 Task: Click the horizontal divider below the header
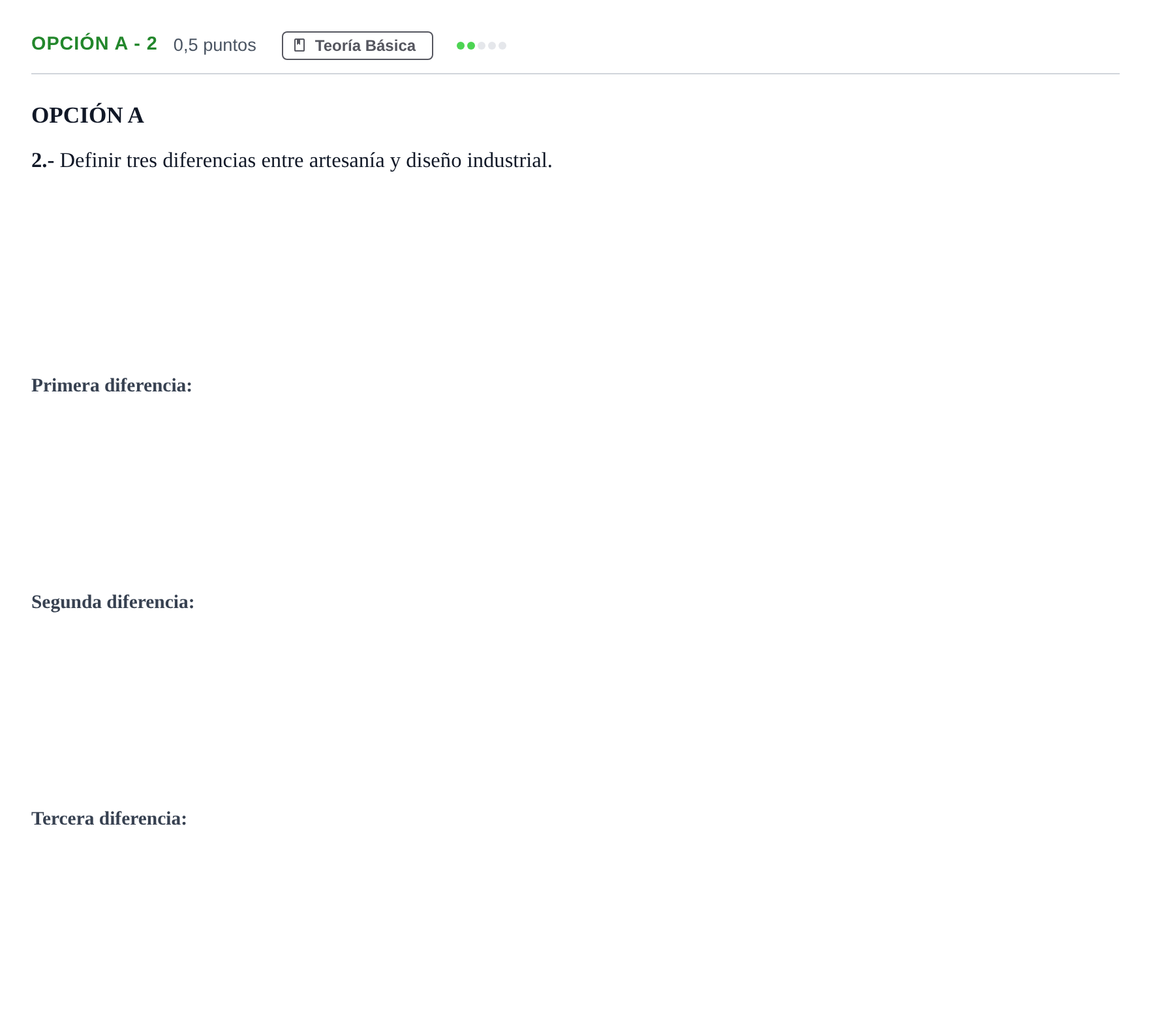pos(575,74)
